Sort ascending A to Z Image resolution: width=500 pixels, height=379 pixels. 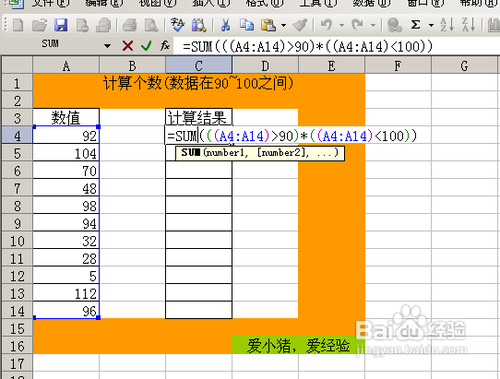click(447, 25)
